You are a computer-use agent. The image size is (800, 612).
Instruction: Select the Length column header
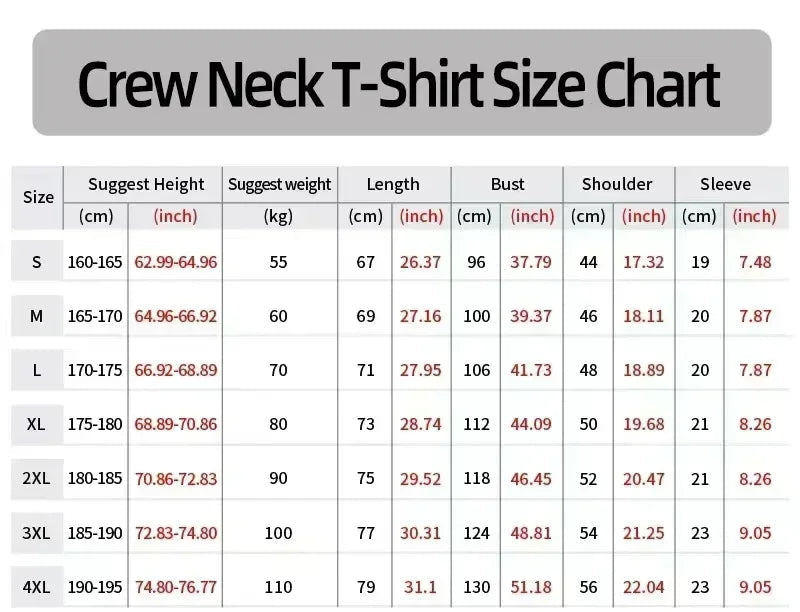(x=393, y=184)
